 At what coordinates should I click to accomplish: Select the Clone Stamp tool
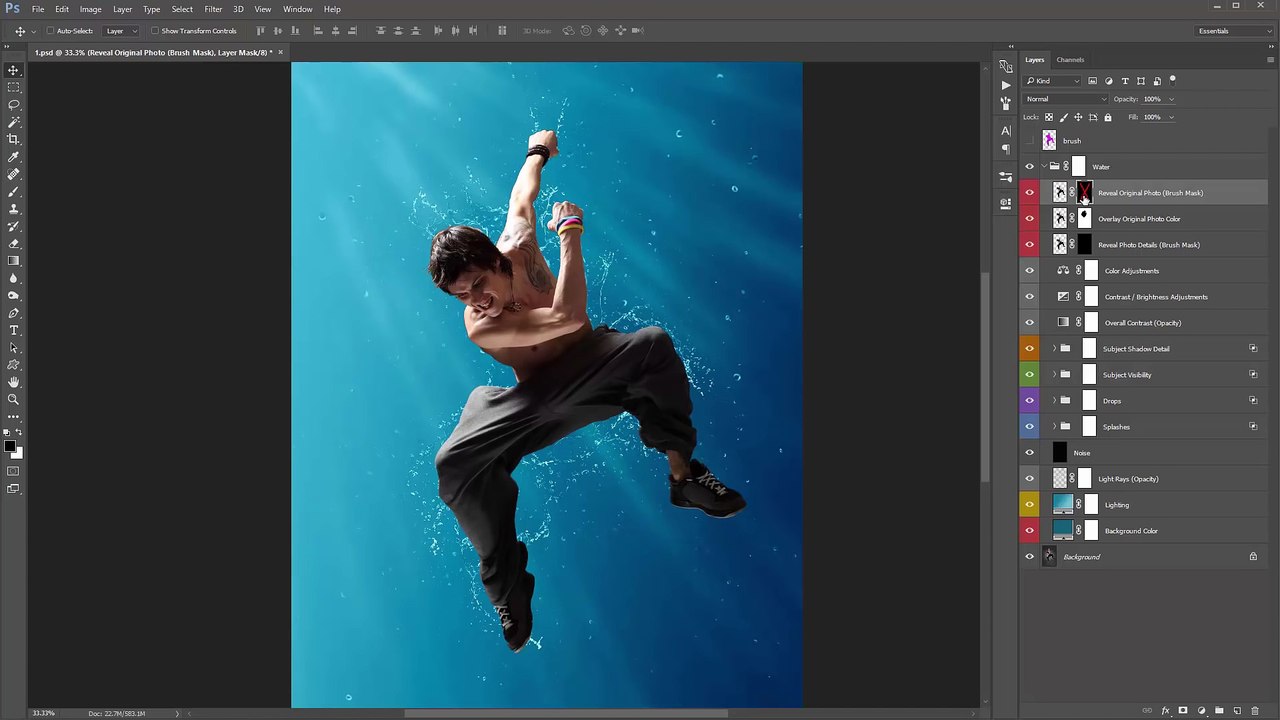click(14, 208)
